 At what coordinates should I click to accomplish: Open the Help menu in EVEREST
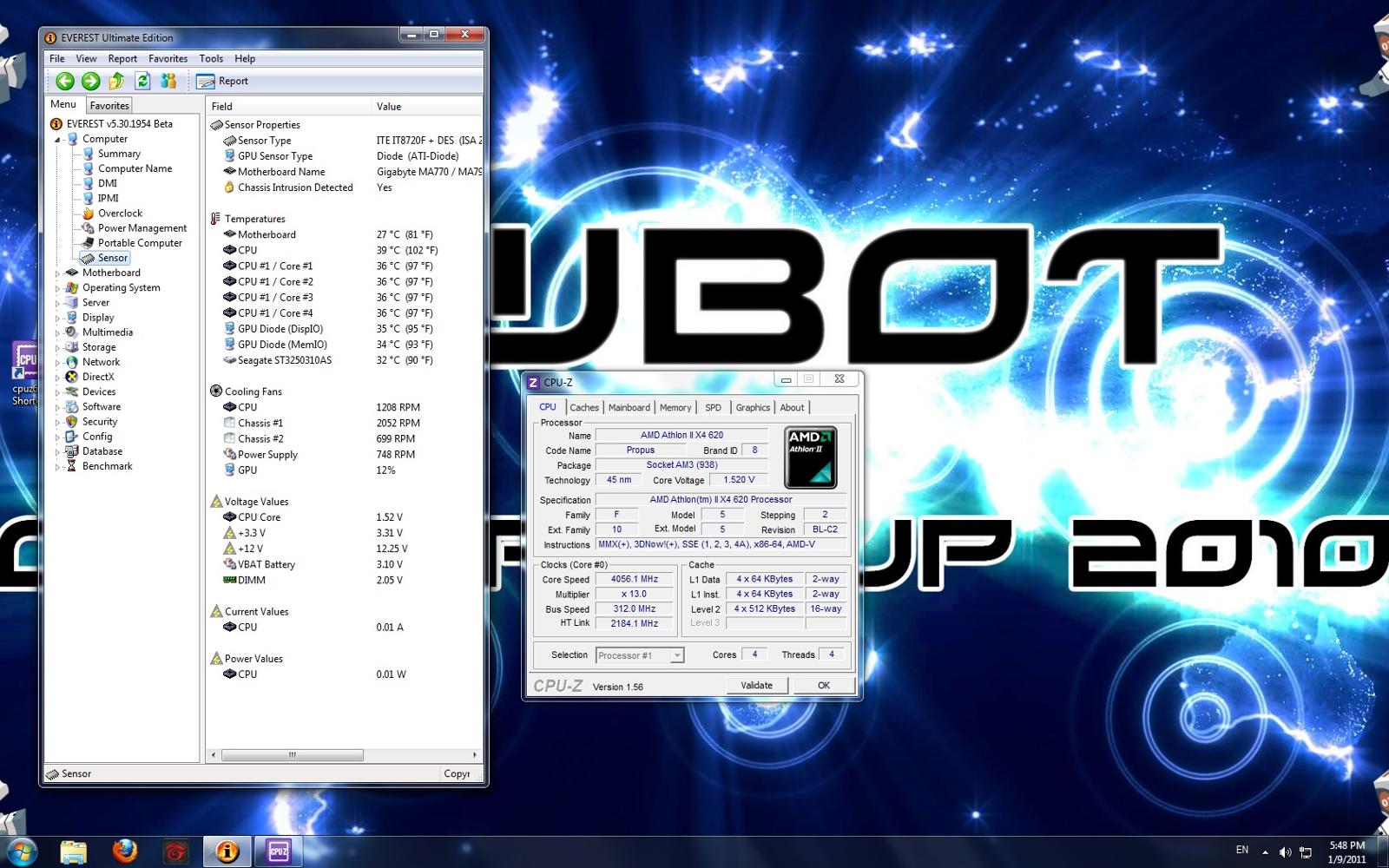click(x=245, y=58)
